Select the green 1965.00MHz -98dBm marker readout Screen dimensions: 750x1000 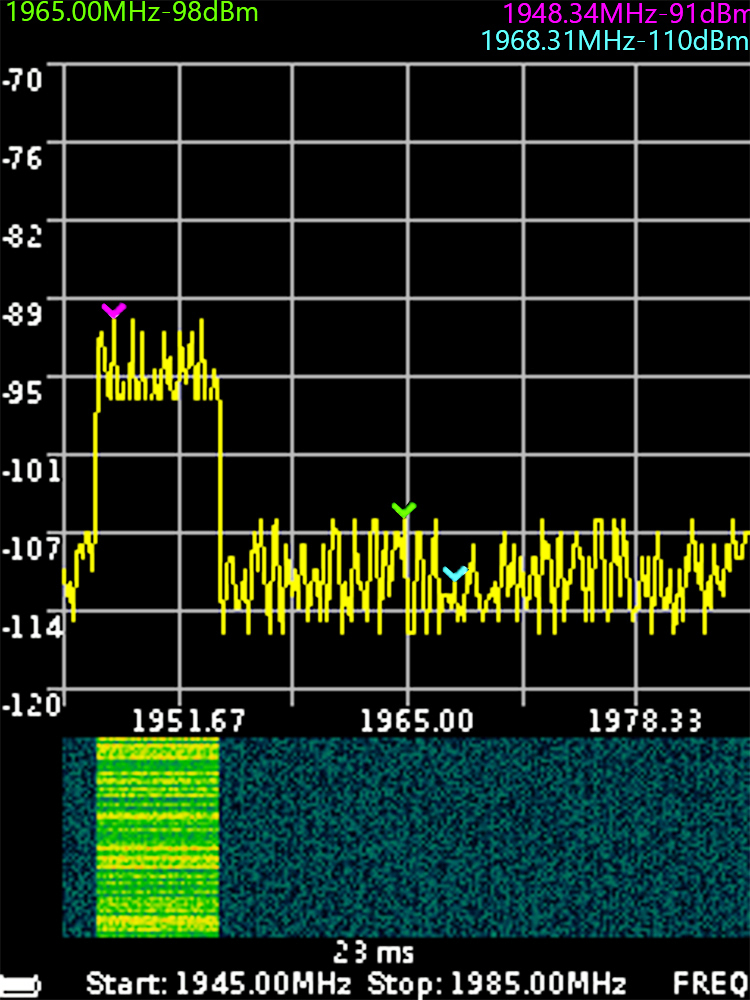(x=132, y=13)
